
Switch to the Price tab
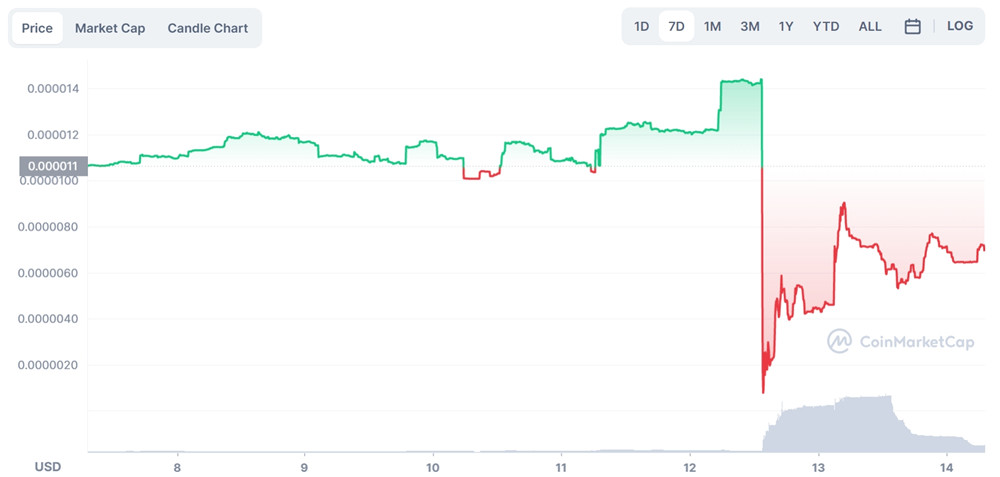[x=37, y=28]
